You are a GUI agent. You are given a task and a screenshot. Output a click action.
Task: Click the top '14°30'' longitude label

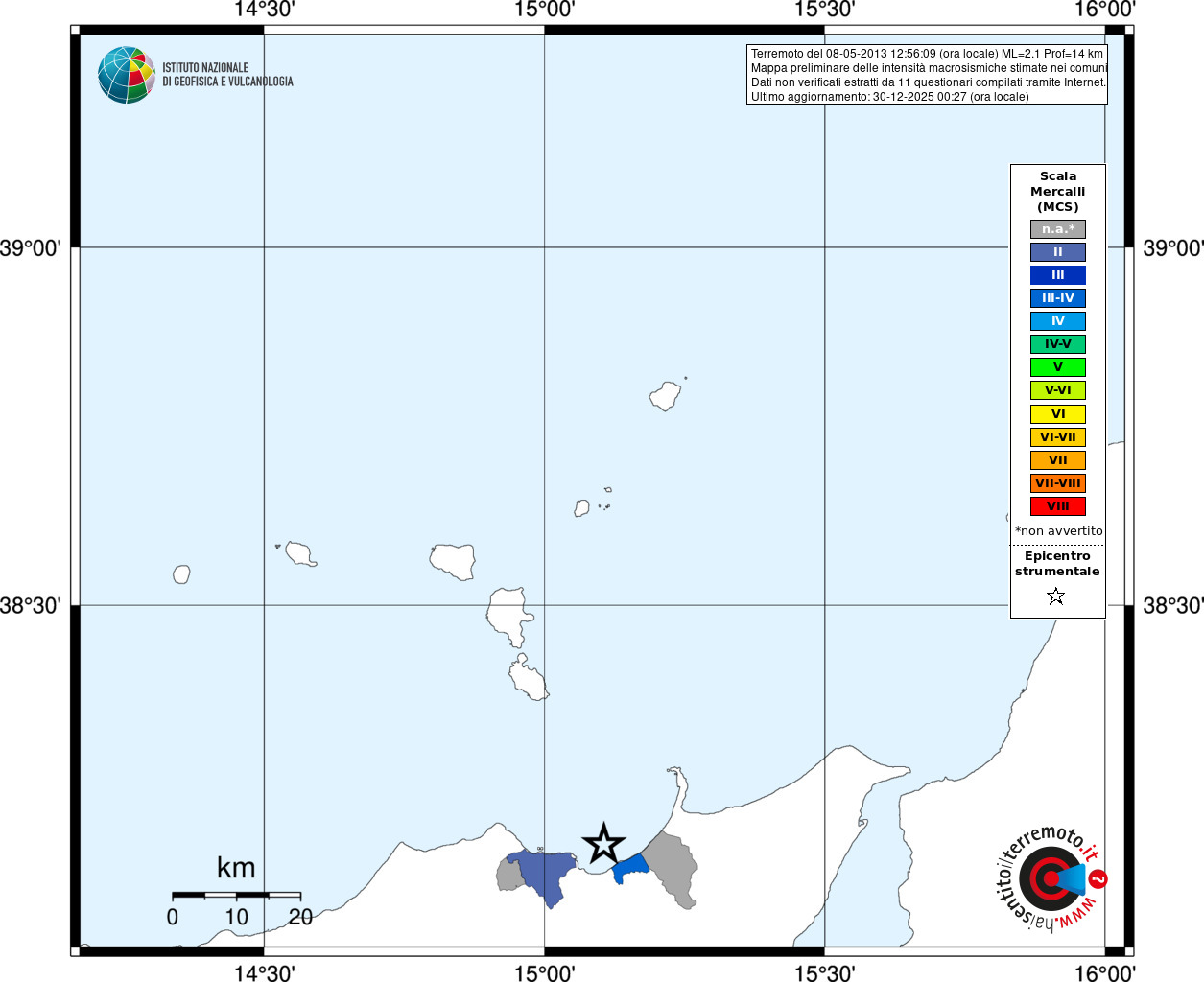click(264, 10)
